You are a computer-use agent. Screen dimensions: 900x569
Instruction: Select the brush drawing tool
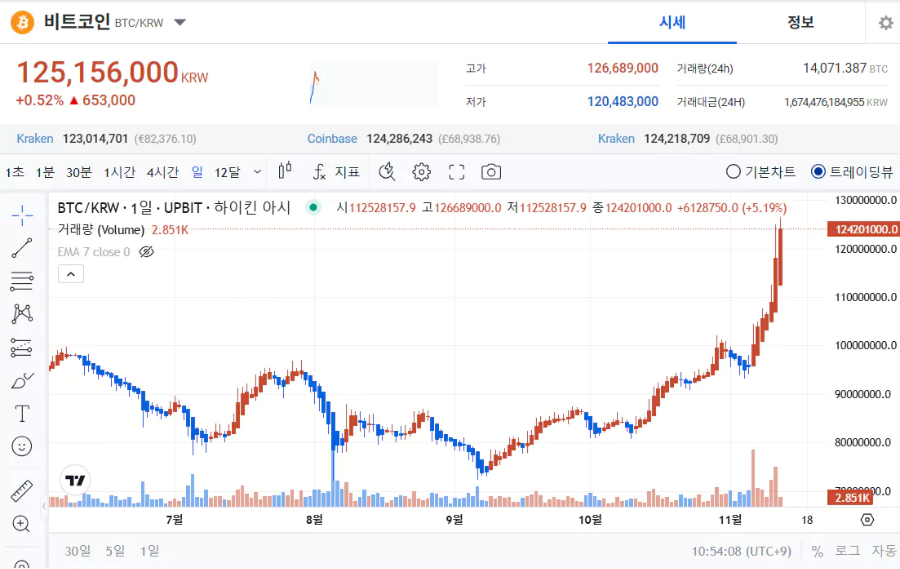point(22,380)
